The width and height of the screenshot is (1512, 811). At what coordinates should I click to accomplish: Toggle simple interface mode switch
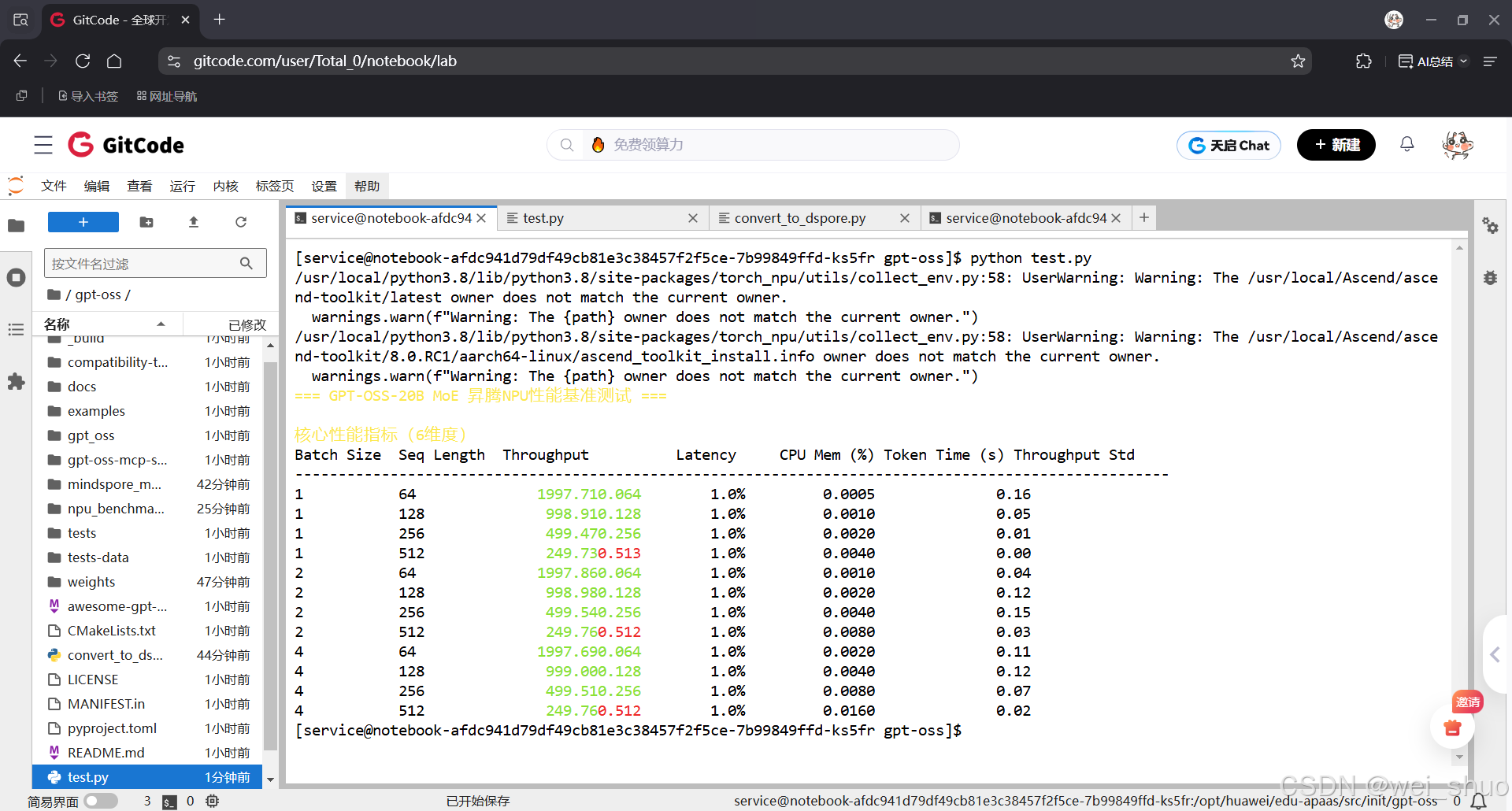click(101, 801)
